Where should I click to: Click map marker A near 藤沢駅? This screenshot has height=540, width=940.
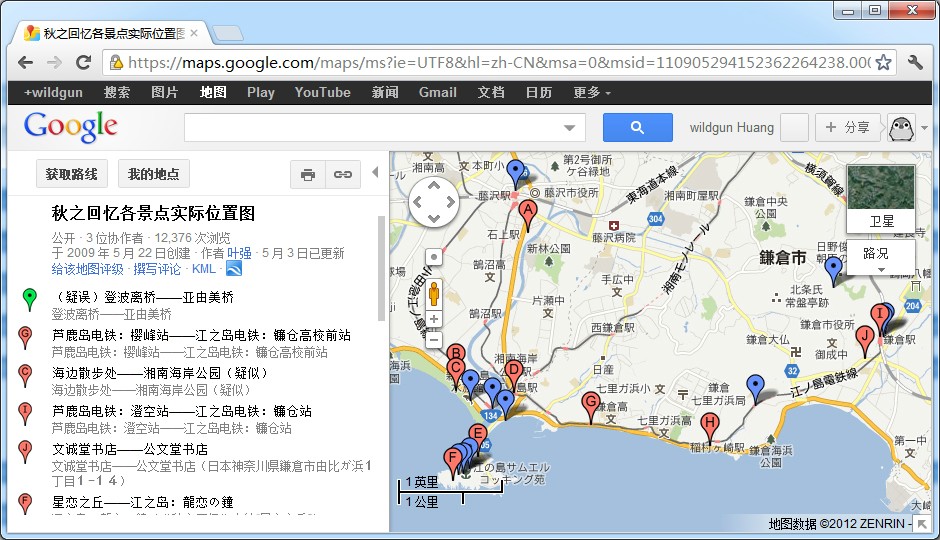(528, 213)
